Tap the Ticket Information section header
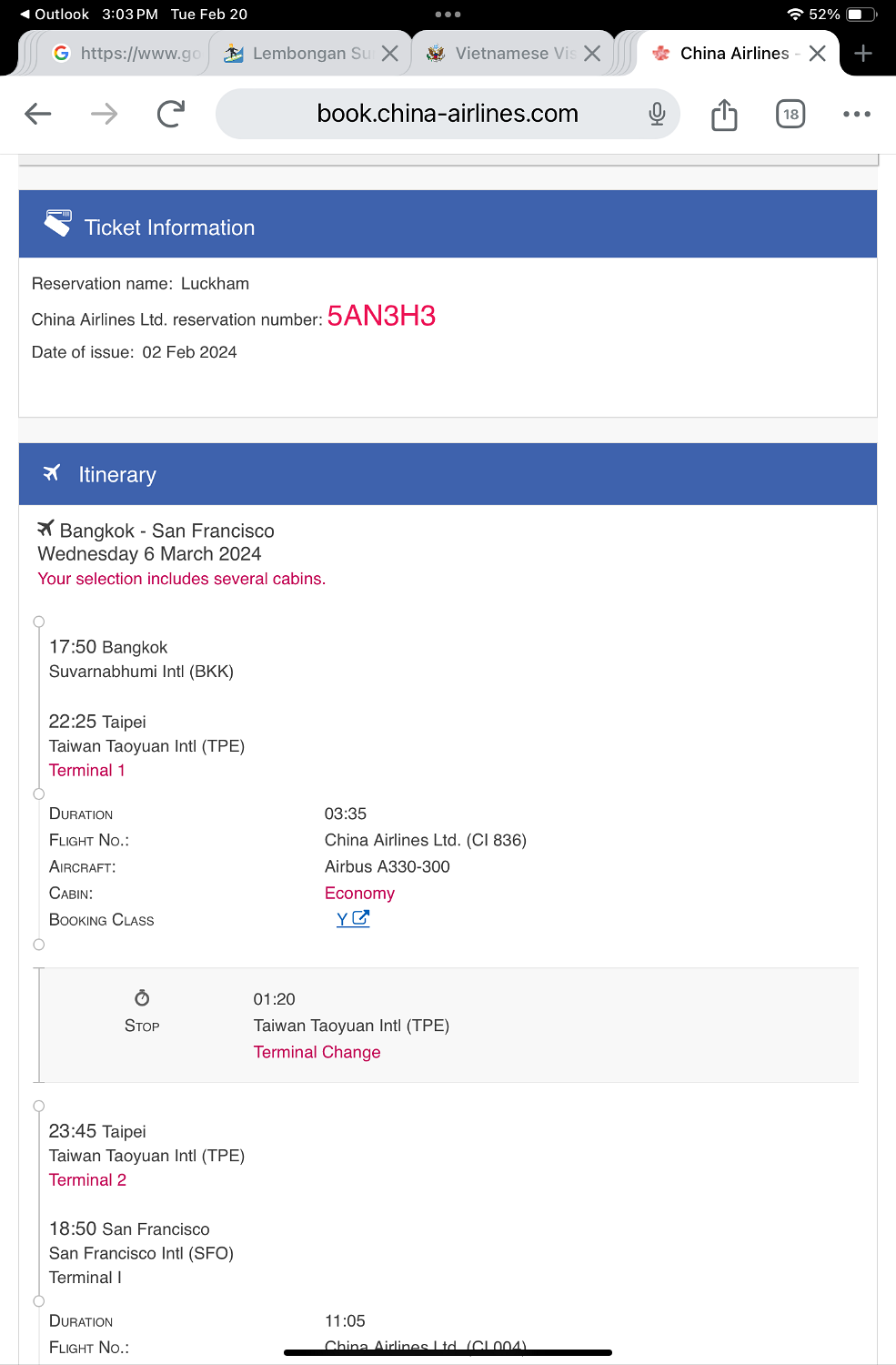Viewport: 896px width, 1365px height. (x=448, y=225)
